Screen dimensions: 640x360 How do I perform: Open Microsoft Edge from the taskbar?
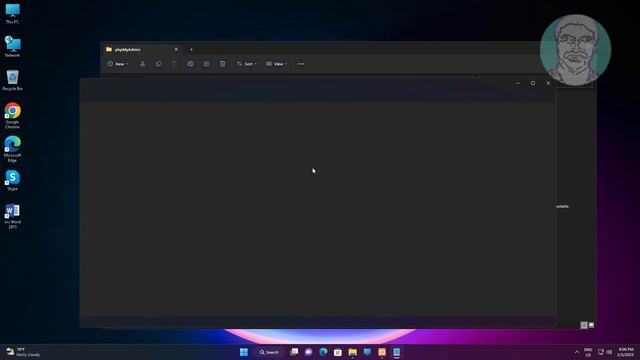323,352
